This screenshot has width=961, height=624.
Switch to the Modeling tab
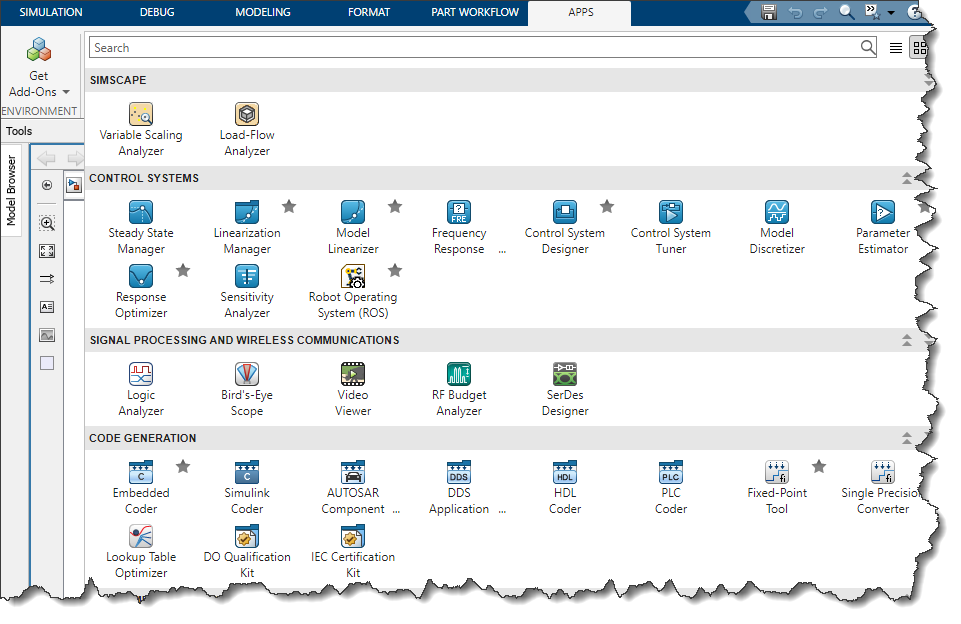pyautogui.click(x=263, y=13)
